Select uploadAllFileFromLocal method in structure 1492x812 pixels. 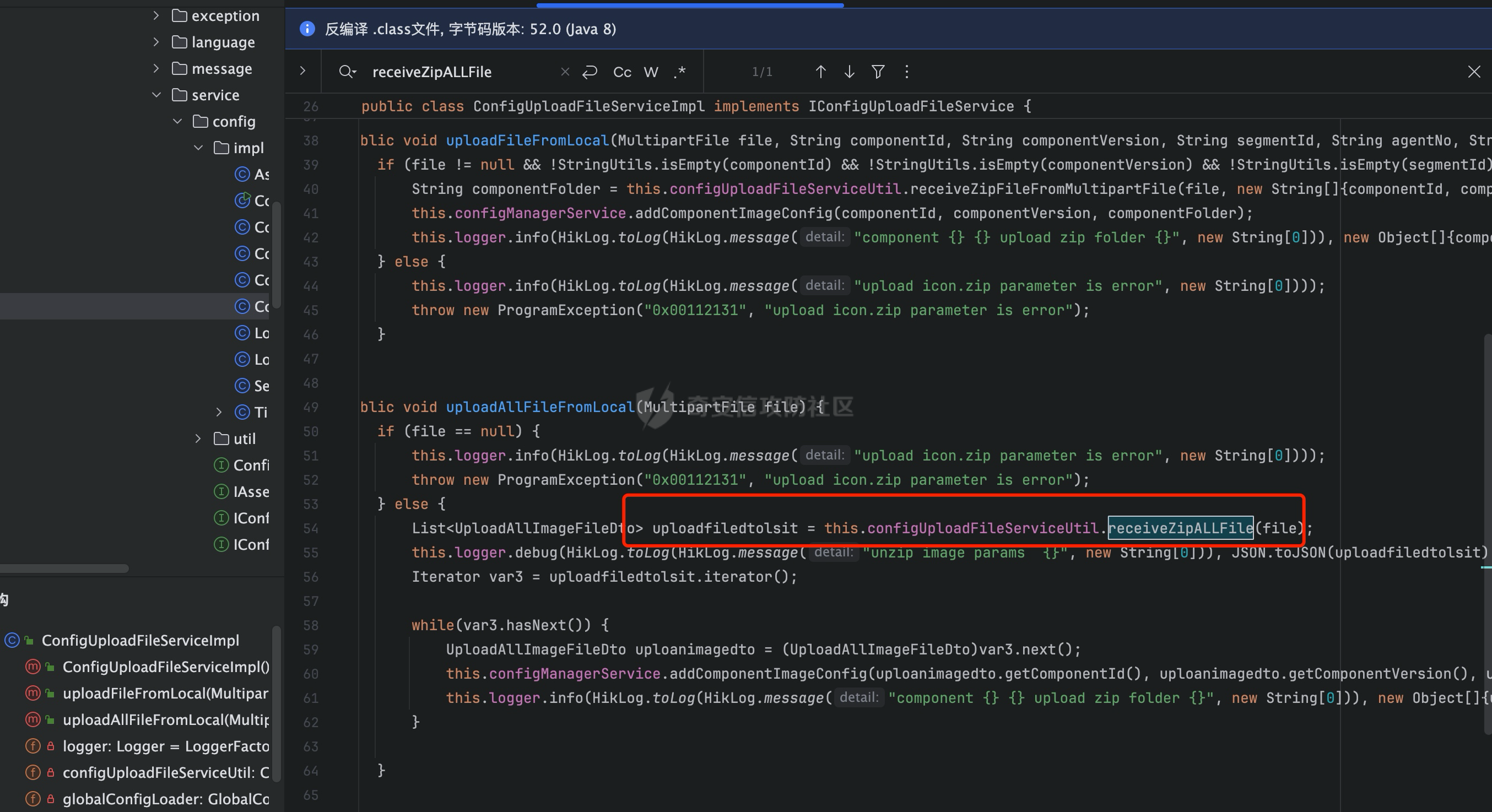[166, 720]
